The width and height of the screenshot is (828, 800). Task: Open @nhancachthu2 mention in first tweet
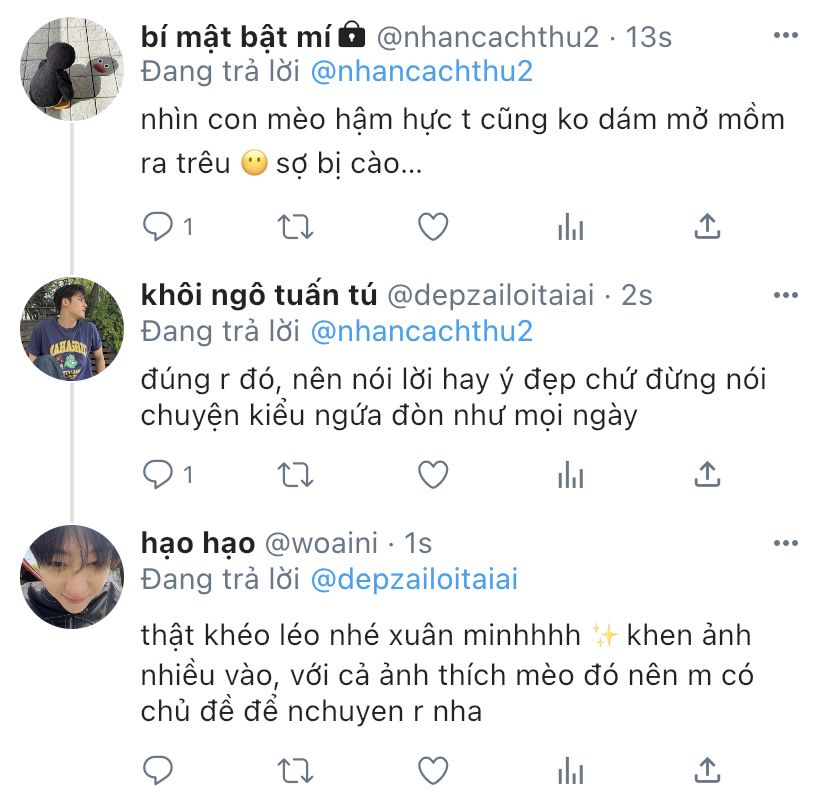(421, 71)
